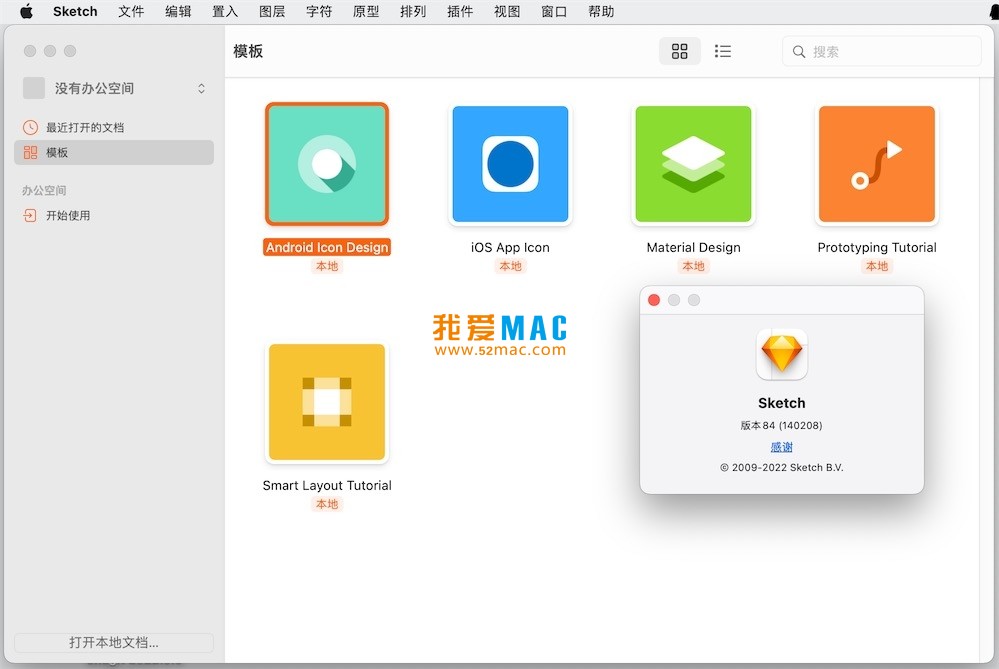
Task: Click the workspace avatar icon in sidebar
Action: pyautogui.click(x=32, y=88)
